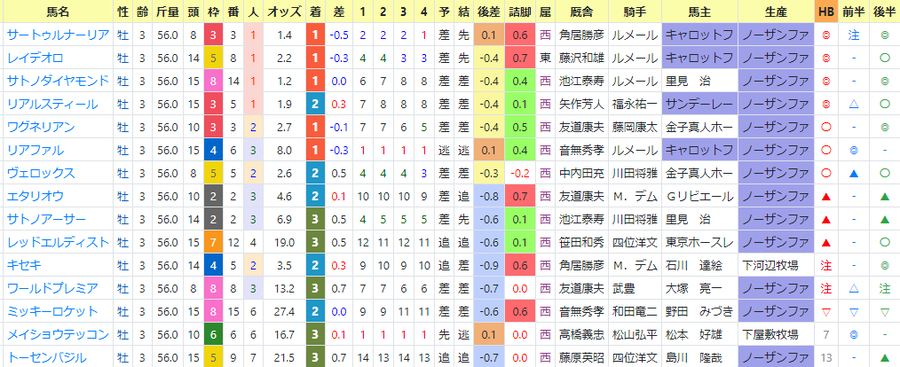Open horse link エタリオウ
The height and width of the screenshot is (367, 900).
tap(35, 196)
